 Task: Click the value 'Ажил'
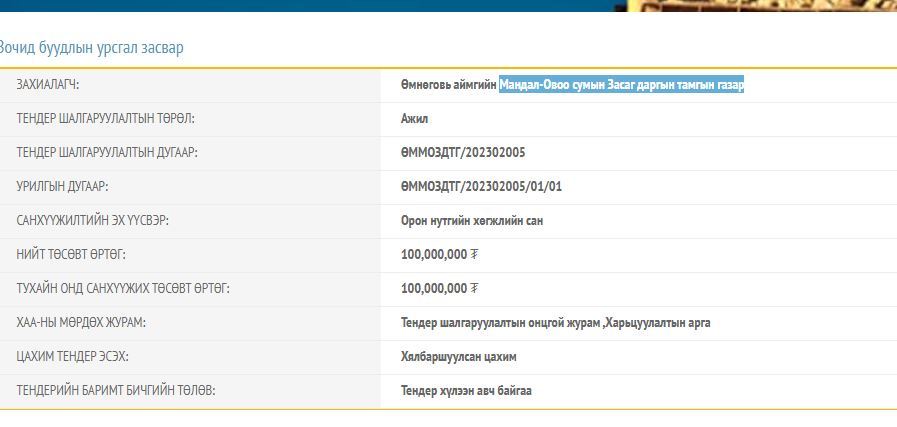click(414, 119)
